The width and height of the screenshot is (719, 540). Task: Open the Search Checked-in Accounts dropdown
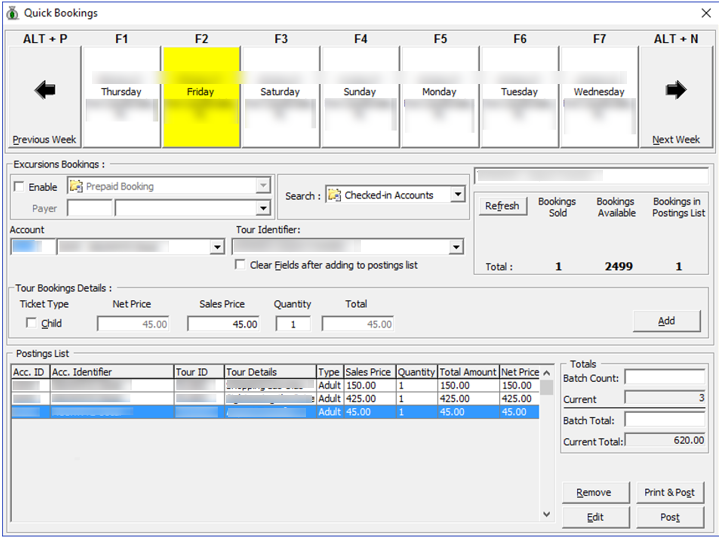[458, 194]
